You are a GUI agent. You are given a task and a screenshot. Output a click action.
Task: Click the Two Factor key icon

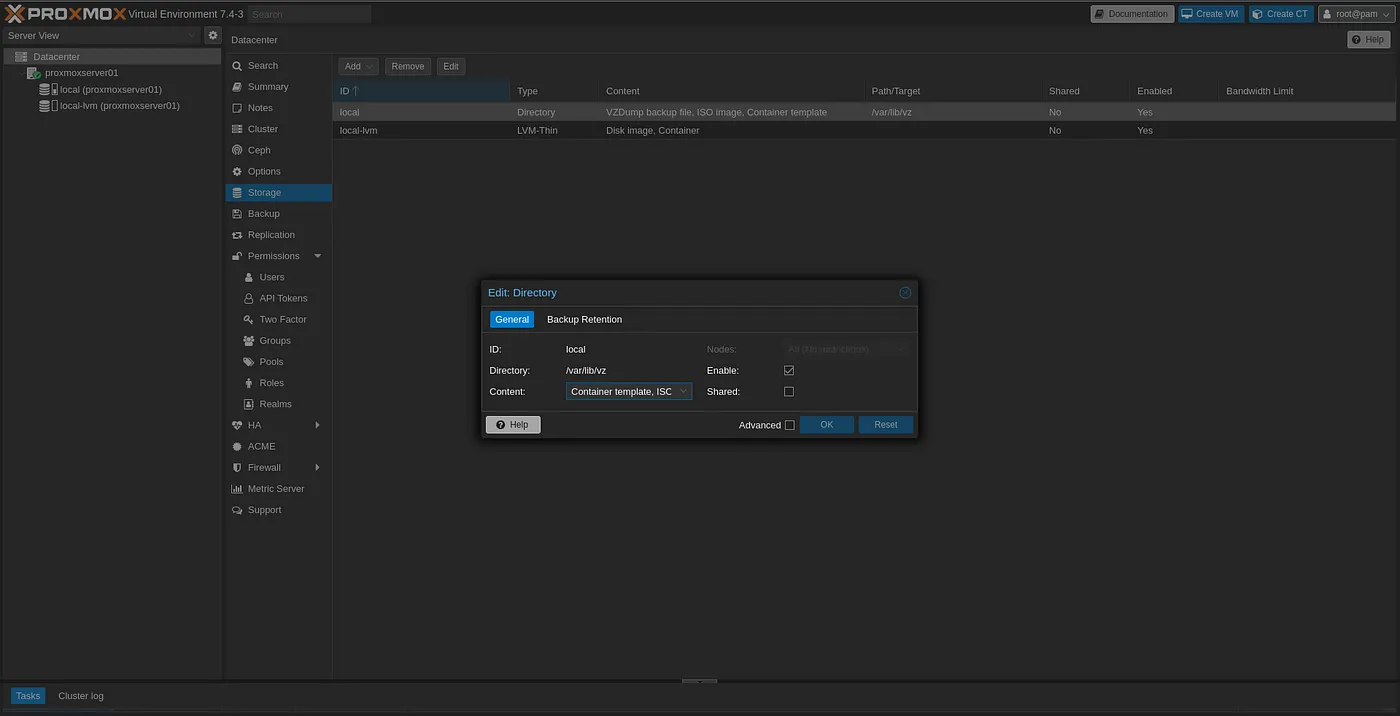click(250, 320)
